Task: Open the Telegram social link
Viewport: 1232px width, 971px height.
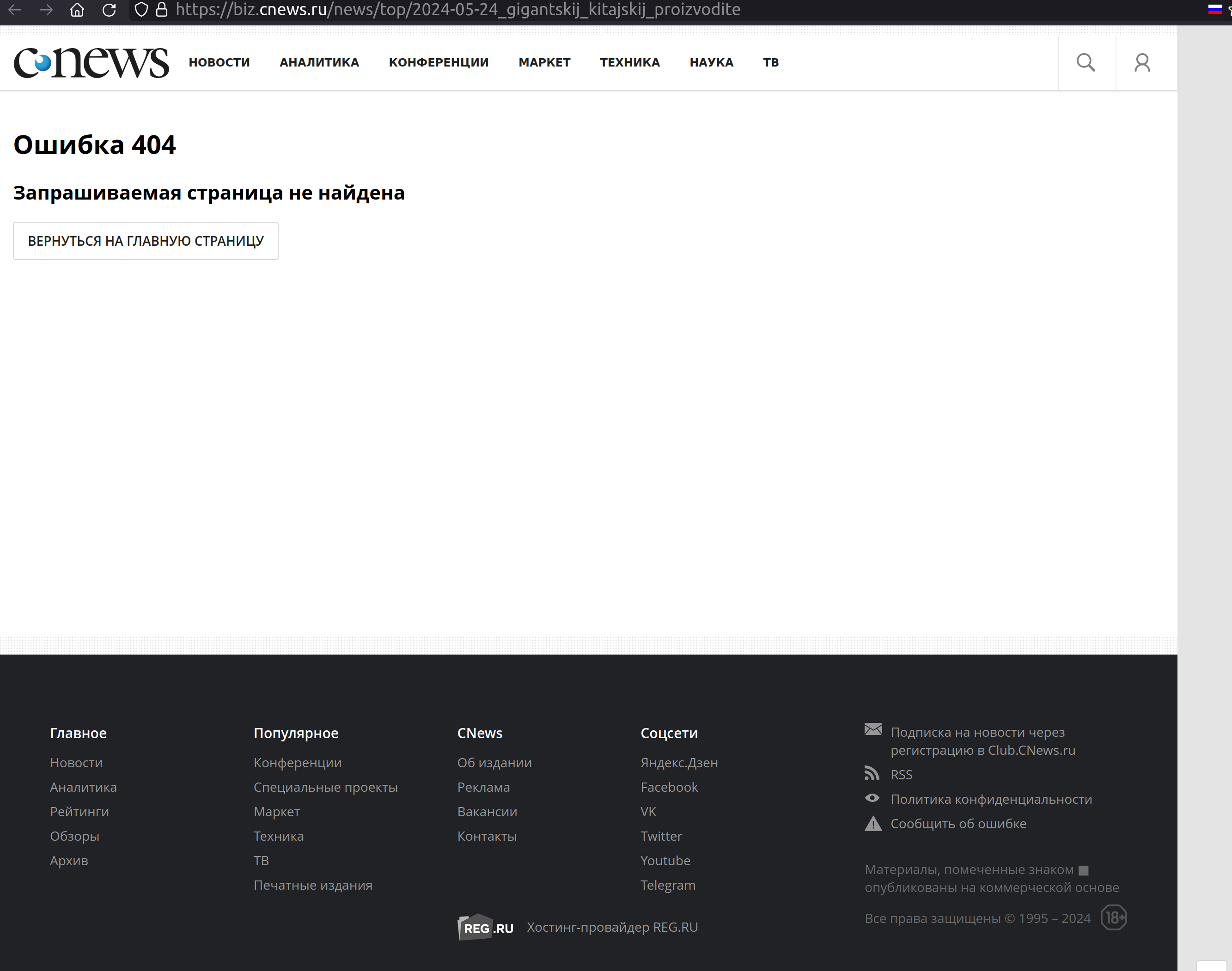Action: pos(668,885)
